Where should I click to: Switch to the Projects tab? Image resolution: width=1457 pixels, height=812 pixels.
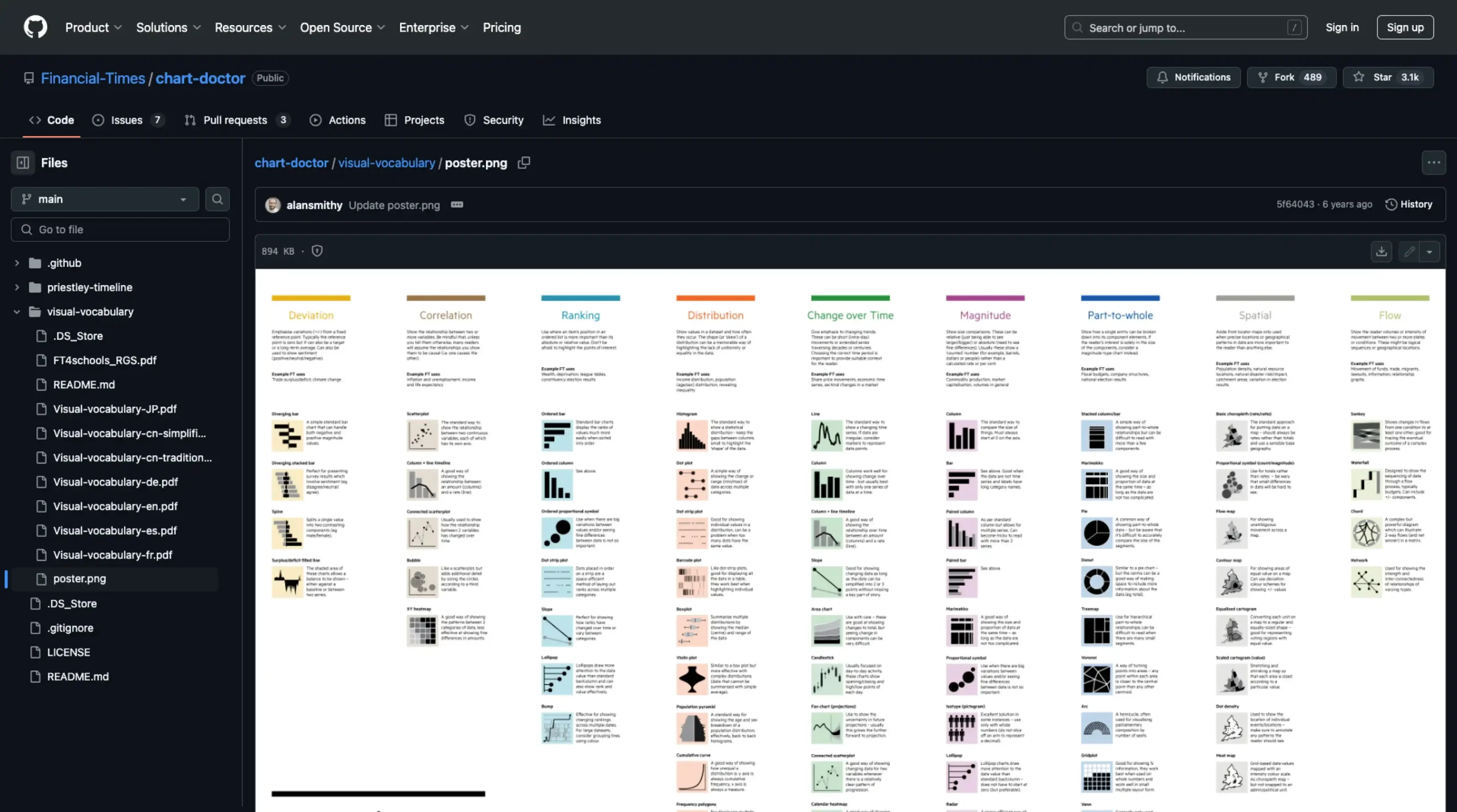pos(414,120)
